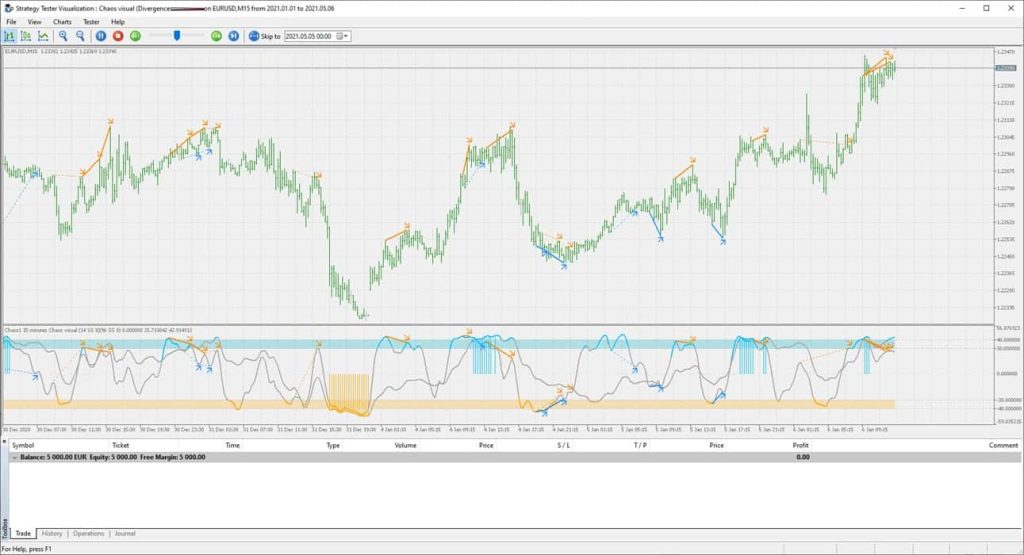1024x555 pixels.
Task: Open the Journal tab
Action: [125, 534]
